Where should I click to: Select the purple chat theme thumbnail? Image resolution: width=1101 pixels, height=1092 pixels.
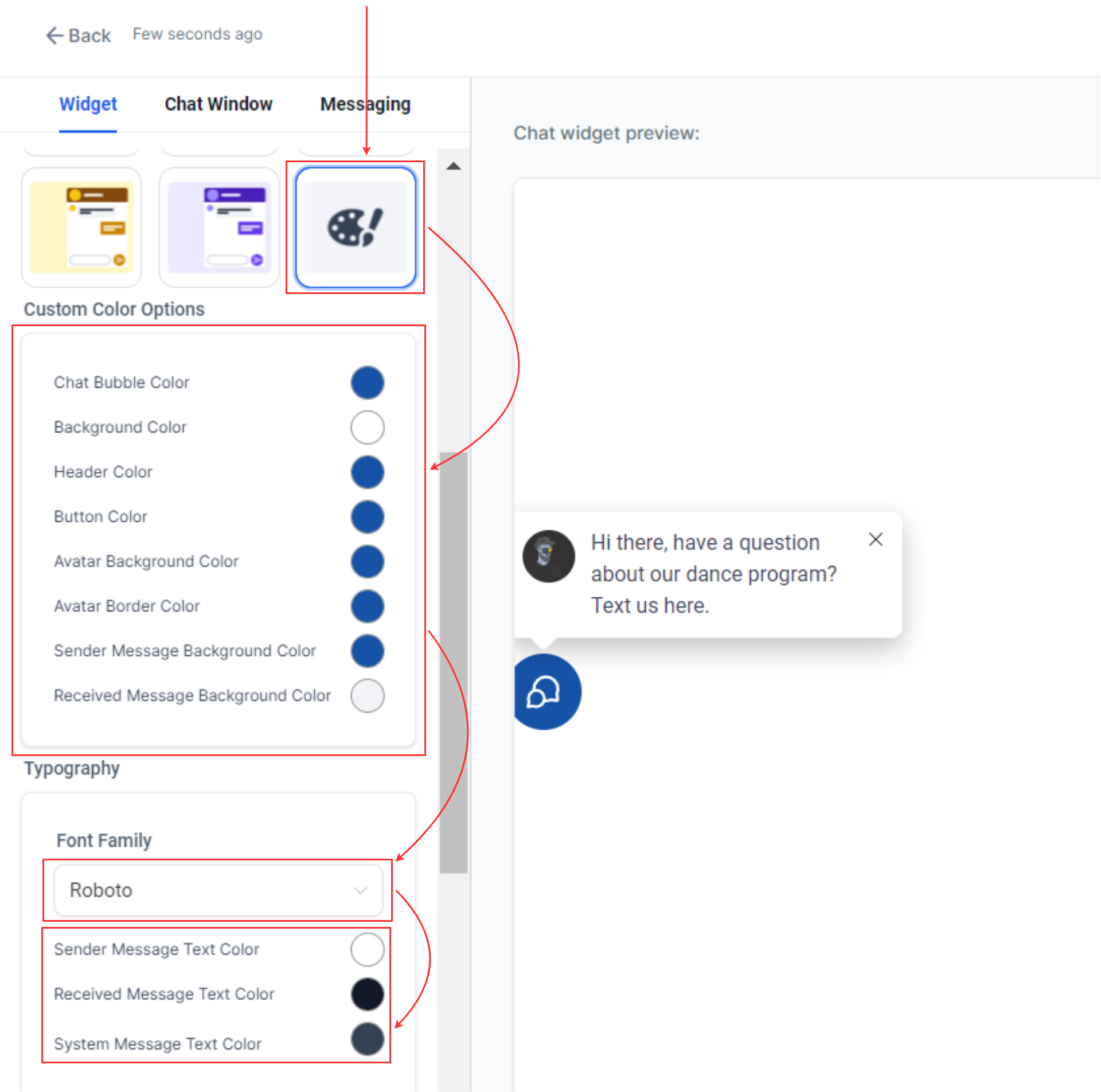(218, 228)
